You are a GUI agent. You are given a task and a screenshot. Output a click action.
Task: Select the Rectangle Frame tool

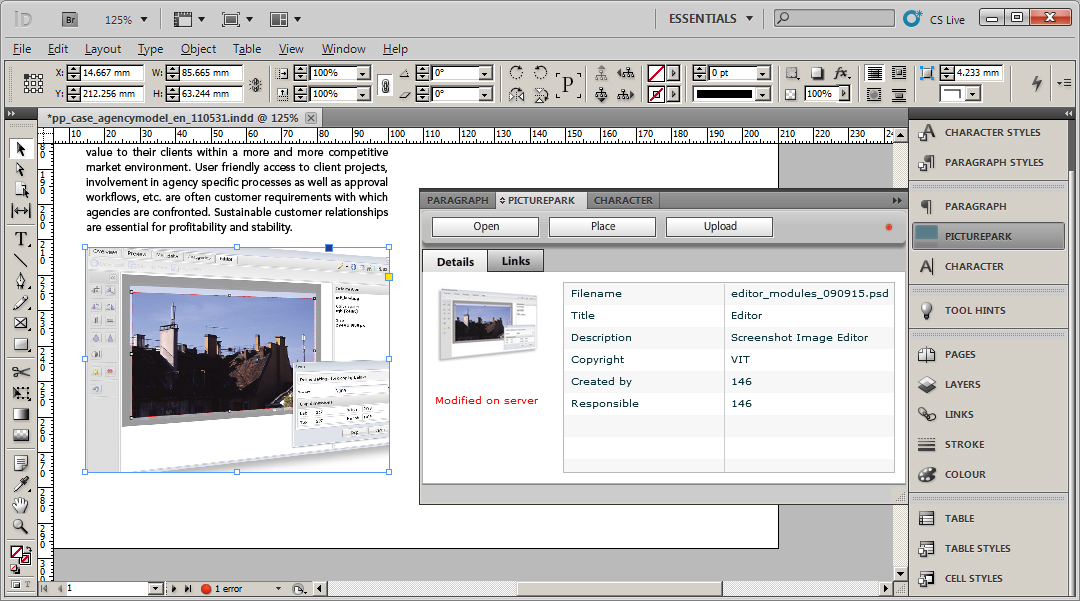(x=21, y=323)
